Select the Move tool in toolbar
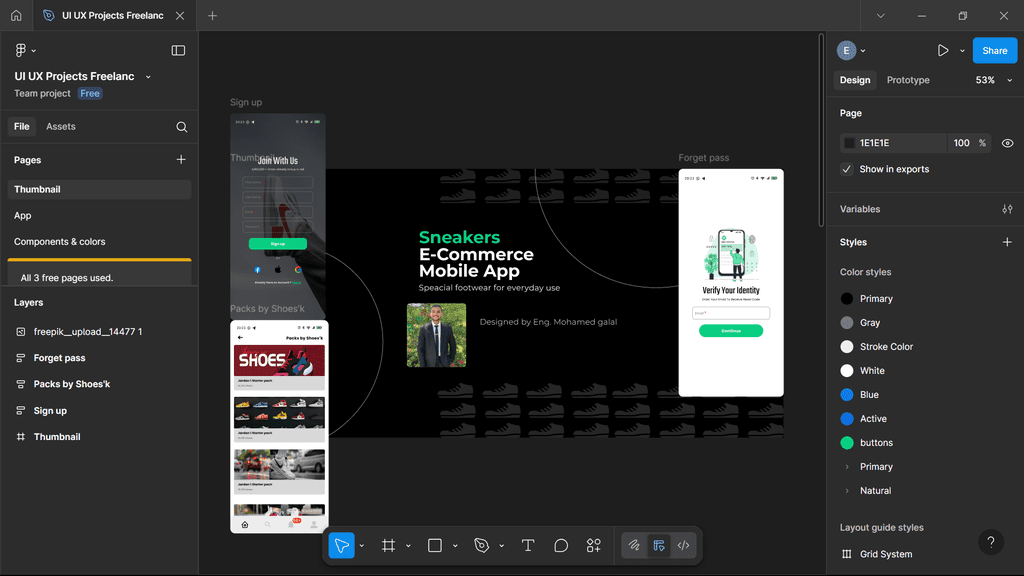This screenshot has width=1024, height=576. pos(341,545)
